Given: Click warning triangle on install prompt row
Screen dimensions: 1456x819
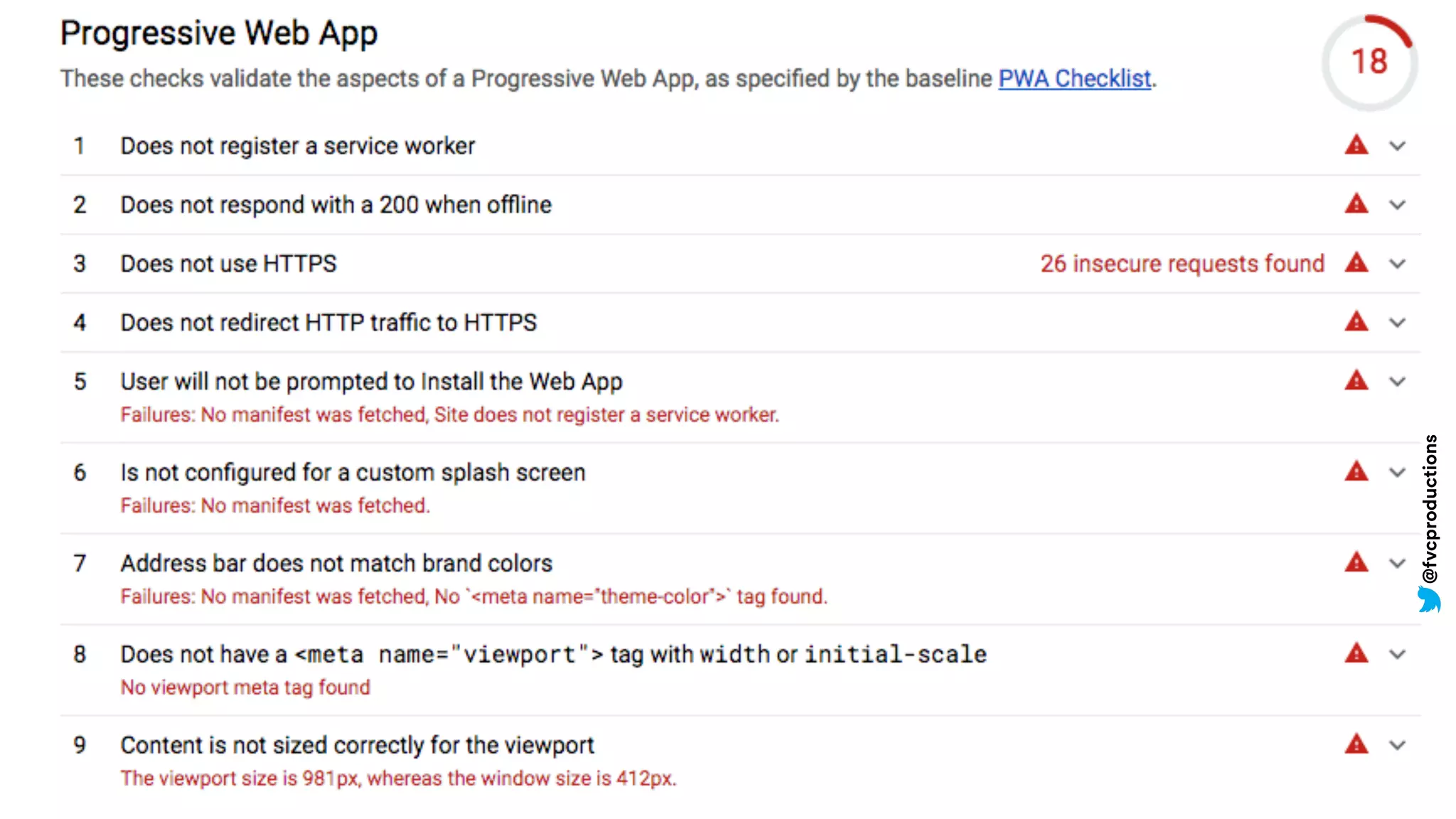Looking at the screenshot, I should point(1356,381).
